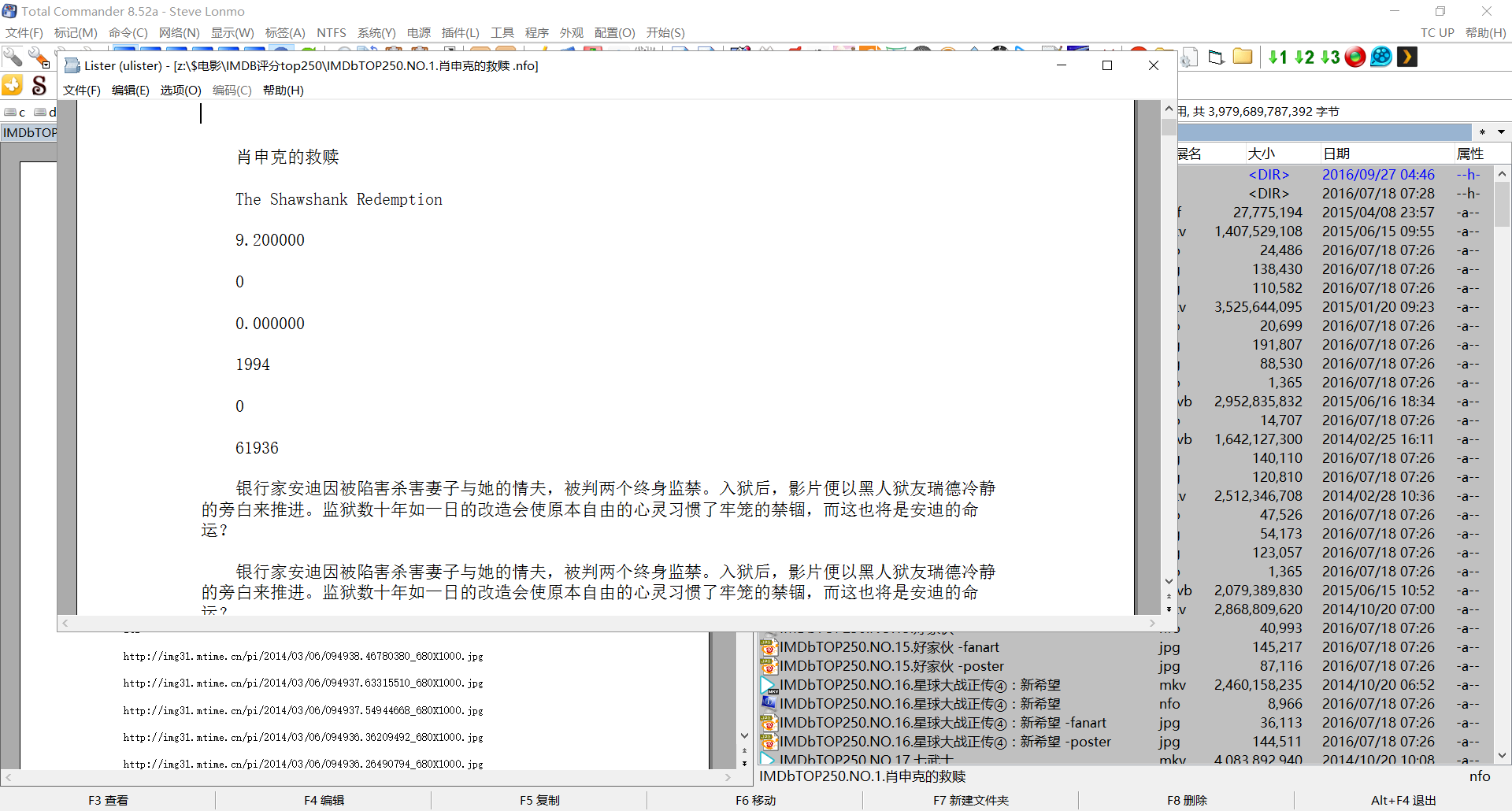Click Lister vertical scrollbar down arrow
1512x811 pixels.
coord(1169,581)
